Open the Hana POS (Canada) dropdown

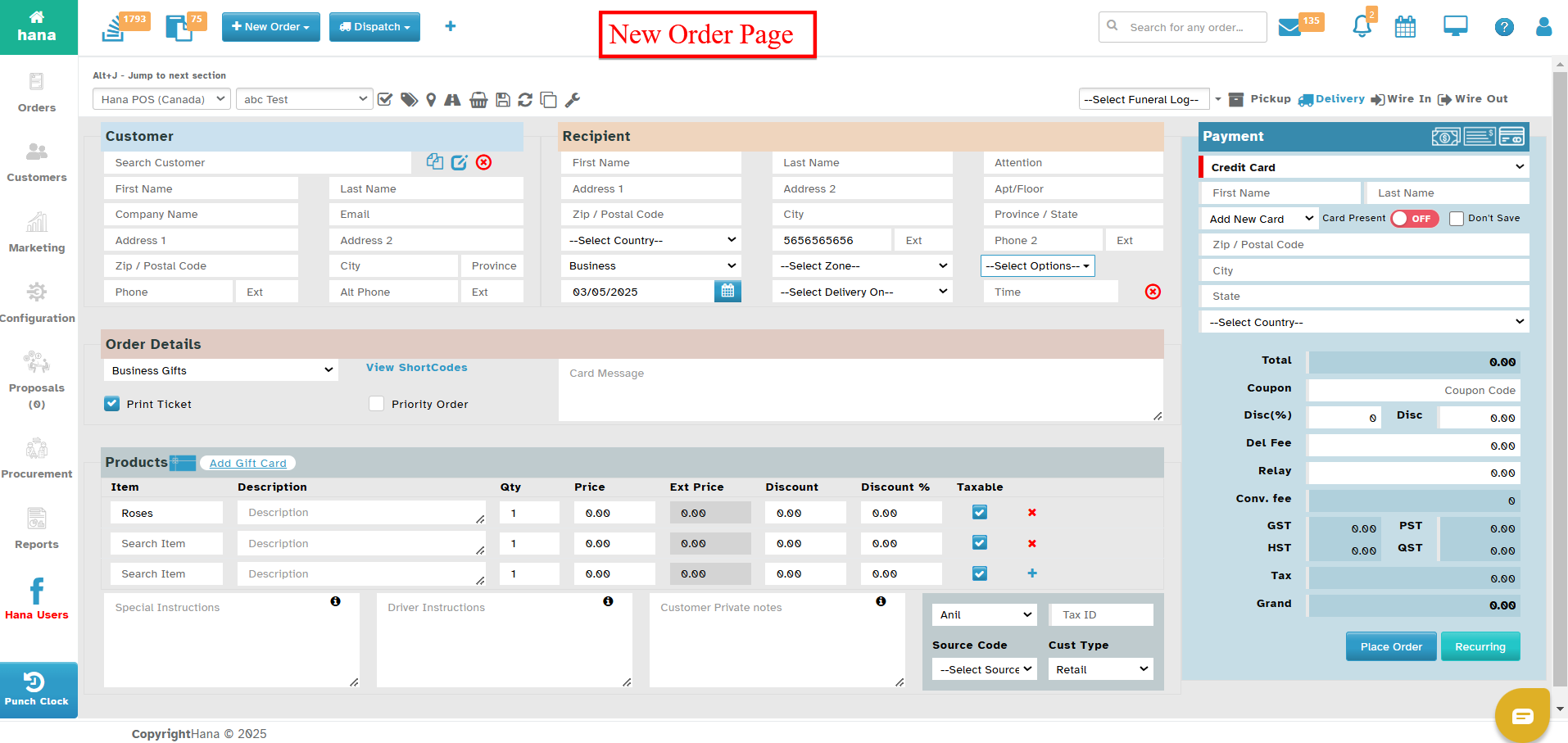(162, 99)
